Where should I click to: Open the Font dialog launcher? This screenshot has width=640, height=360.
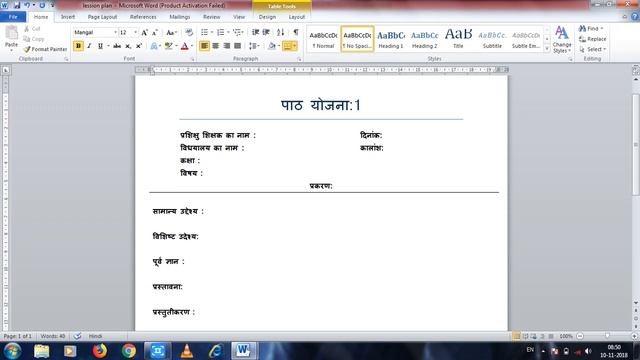point(192,59)
